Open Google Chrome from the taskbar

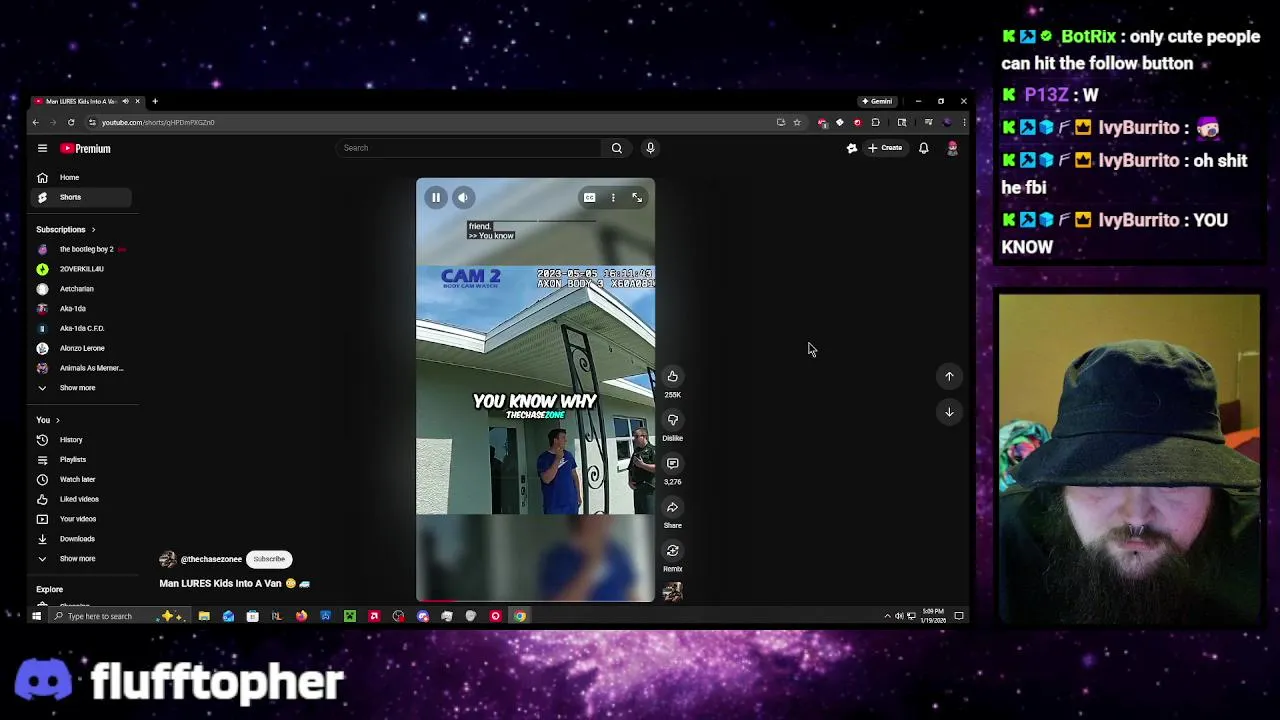click(x=520, y=616)
